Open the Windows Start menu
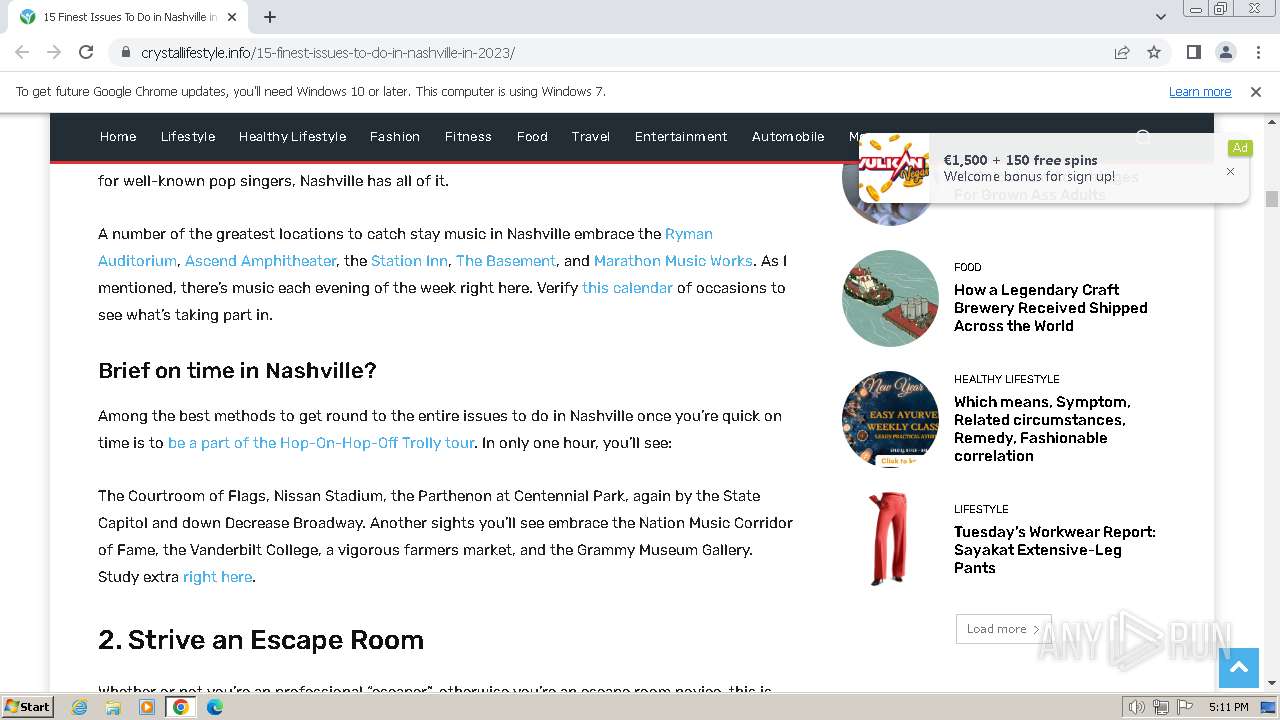 pyautogui.click(x=28, y=706)
